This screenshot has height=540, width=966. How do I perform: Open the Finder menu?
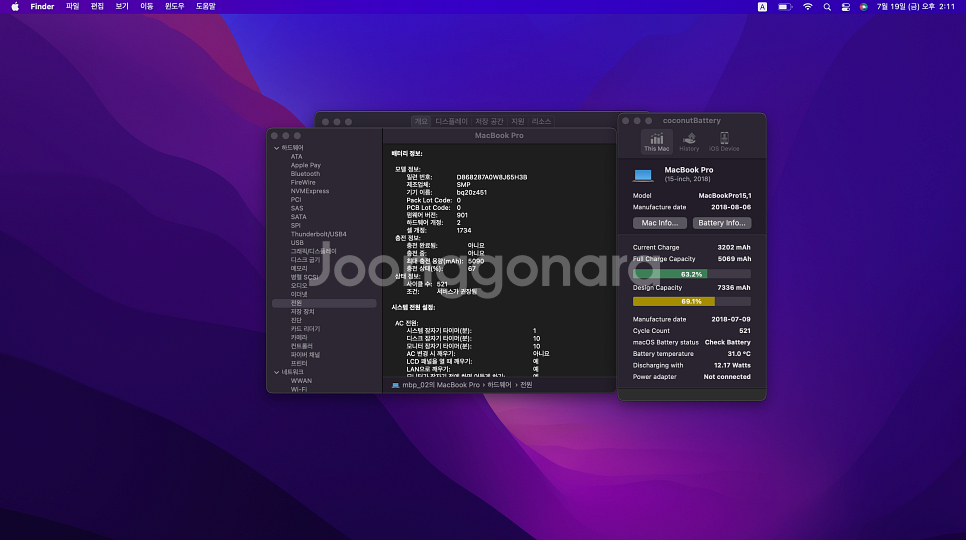pyautogui.click(x=42, y=6)
